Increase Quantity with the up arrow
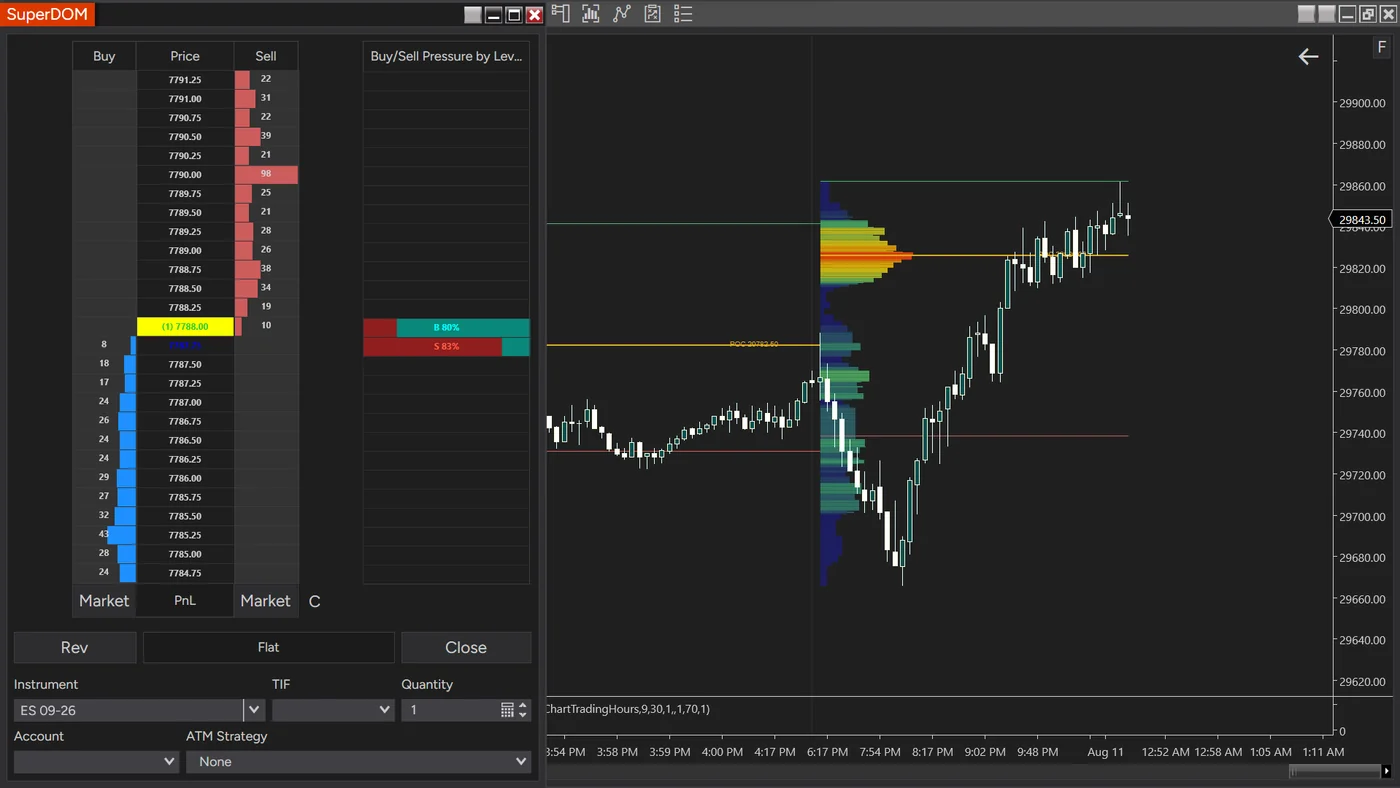The image size is (1400, 788). (522, 705)
